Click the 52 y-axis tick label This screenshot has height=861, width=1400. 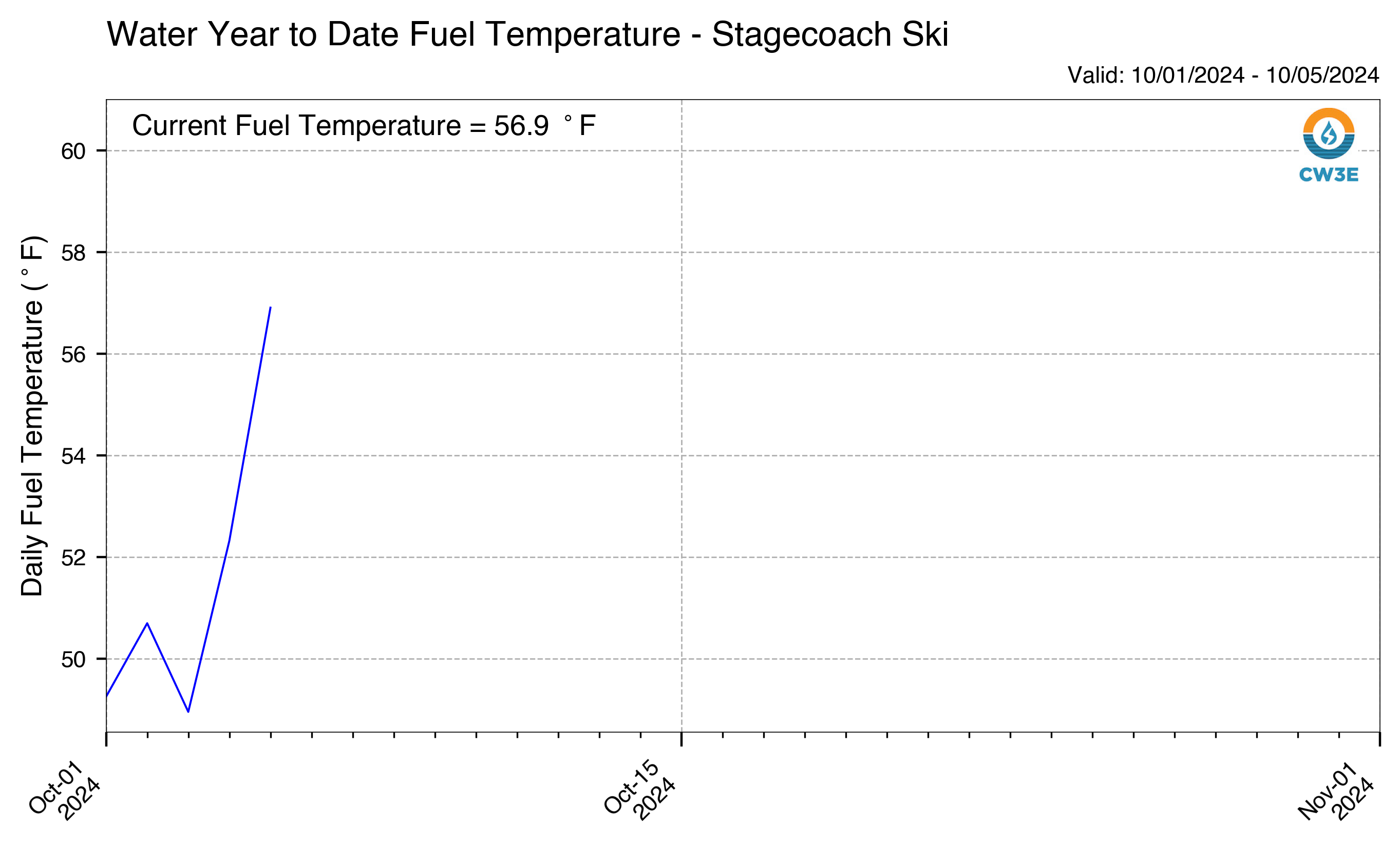[73, 558]
